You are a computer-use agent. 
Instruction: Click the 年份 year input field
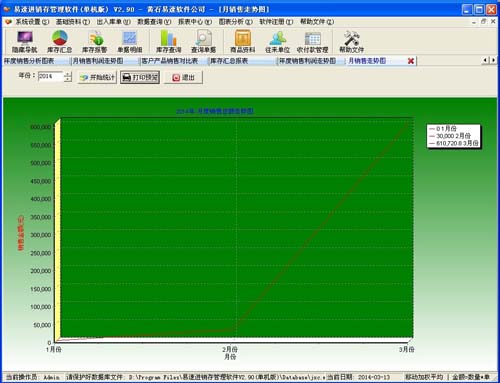[51, 76]
